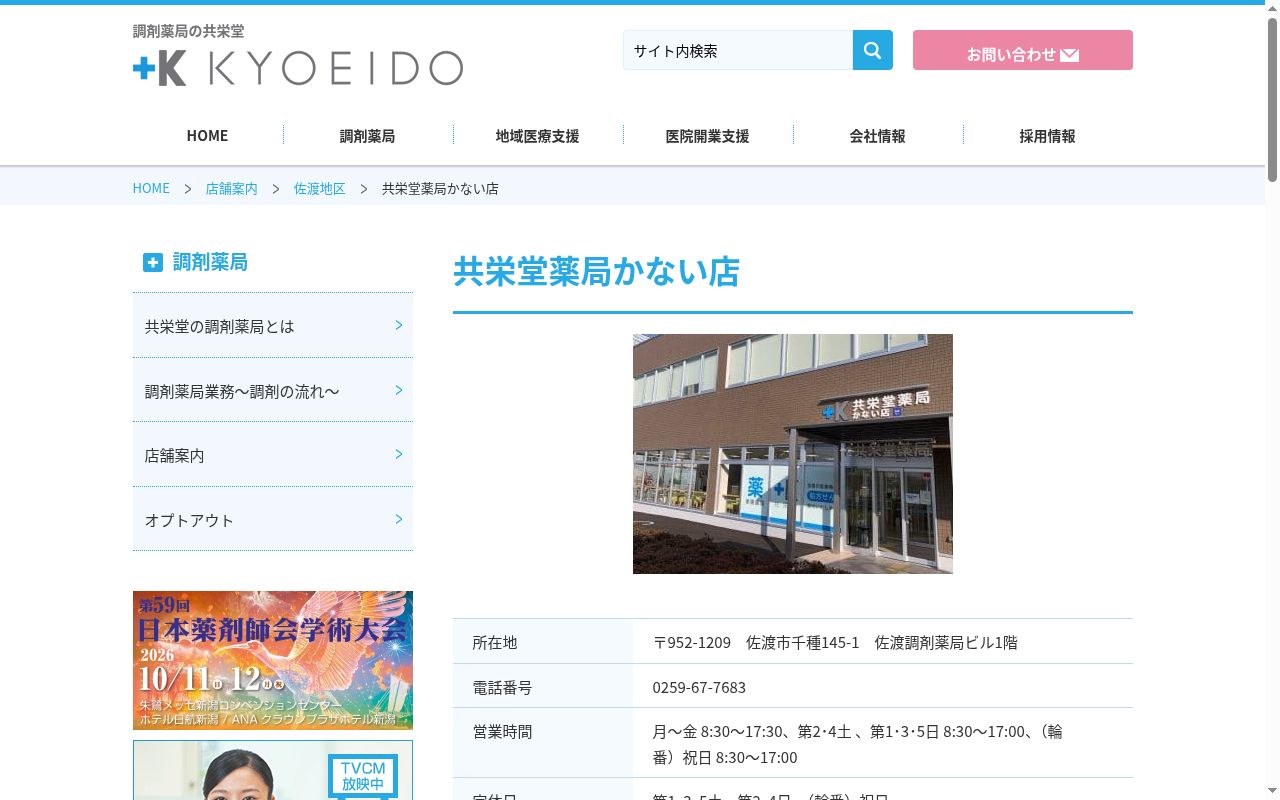Click the 所在地 table label
The image size is (1280, 800).
[494, 642]
